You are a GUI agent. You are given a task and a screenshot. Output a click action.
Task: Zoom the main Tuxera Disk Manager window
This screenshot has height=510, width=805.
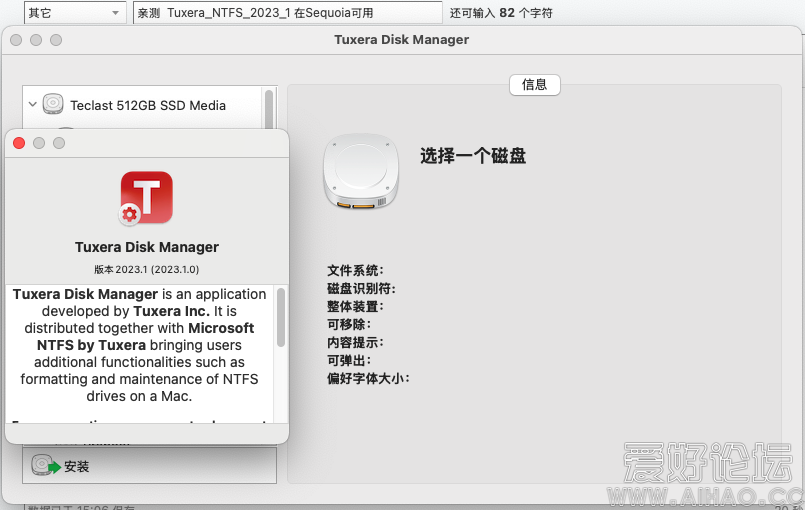[56, 40]
